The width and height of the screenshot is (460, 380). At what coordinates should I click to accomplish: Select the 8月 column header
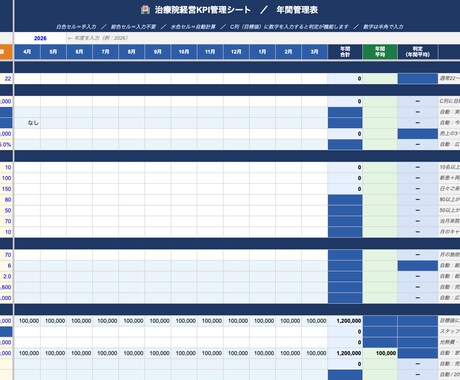[132, 52]
